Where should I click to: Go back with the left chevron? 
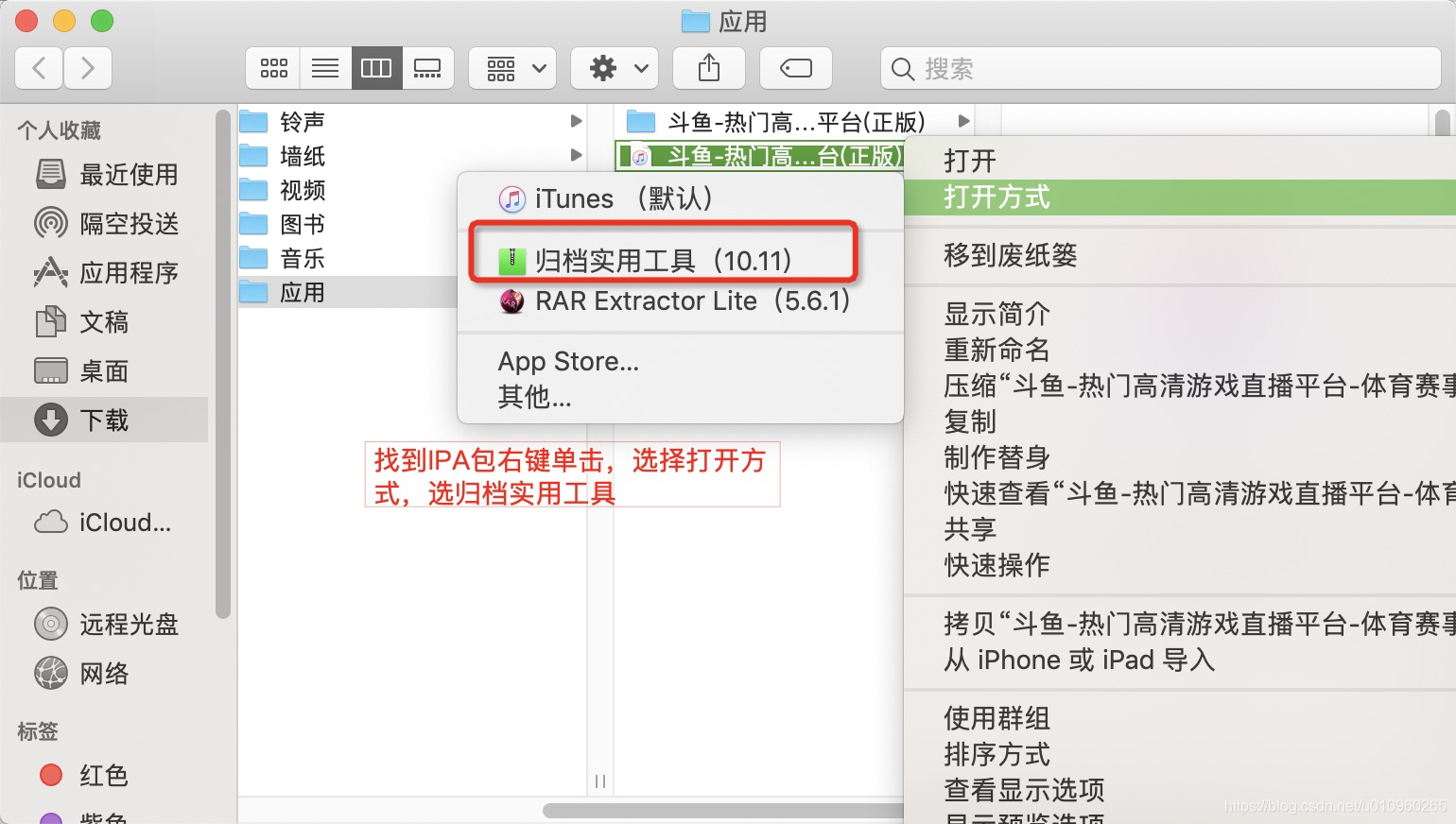click(40, 68)
